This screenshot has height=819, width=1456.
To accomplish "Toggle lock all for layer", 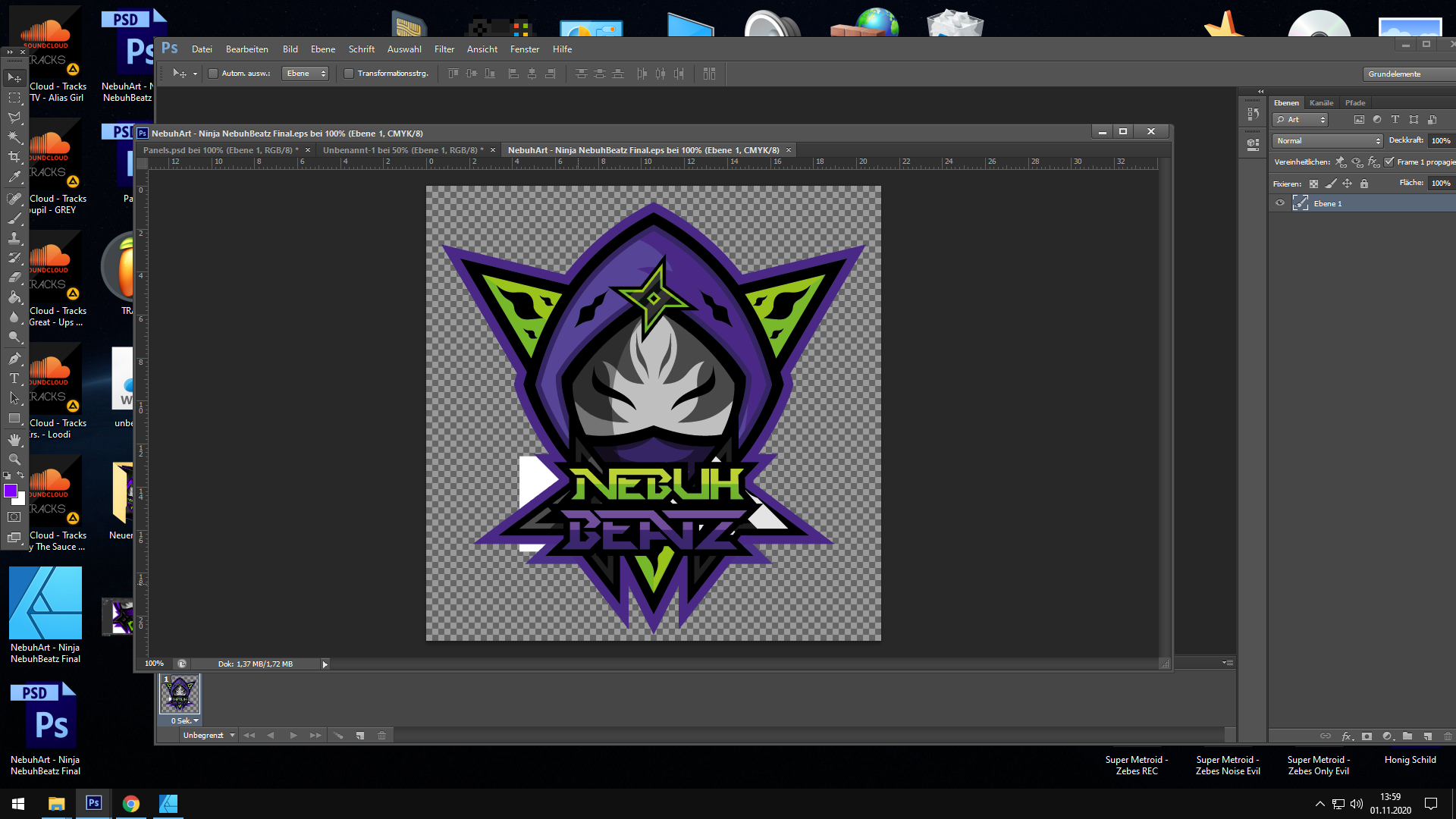I will click(1364, 184).
